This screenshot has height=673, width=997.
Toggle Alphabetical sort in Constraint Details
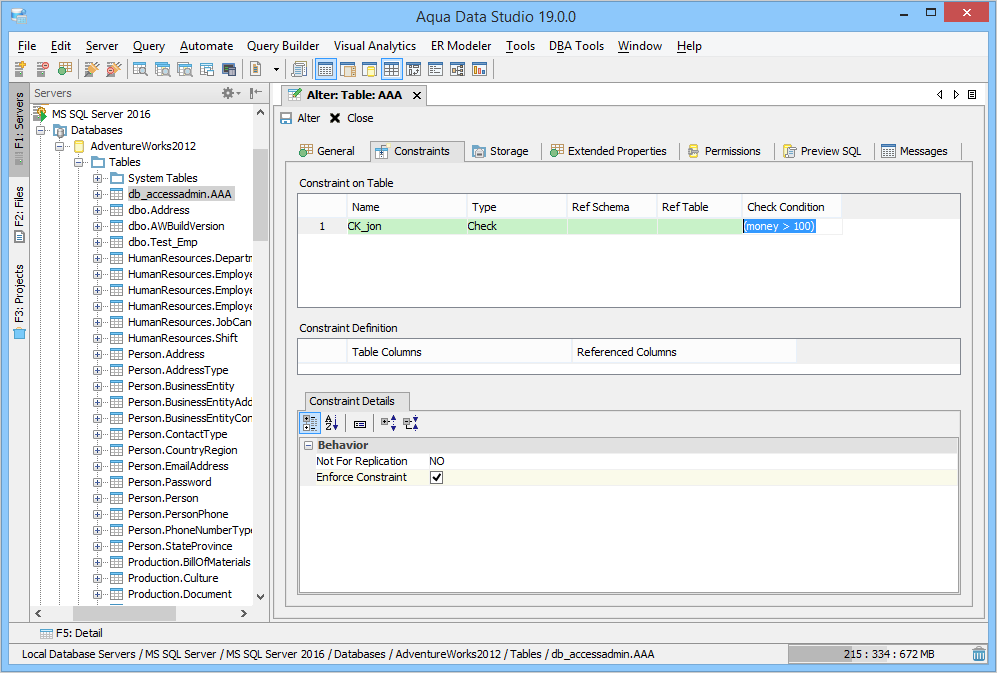[x=331, y=423]
